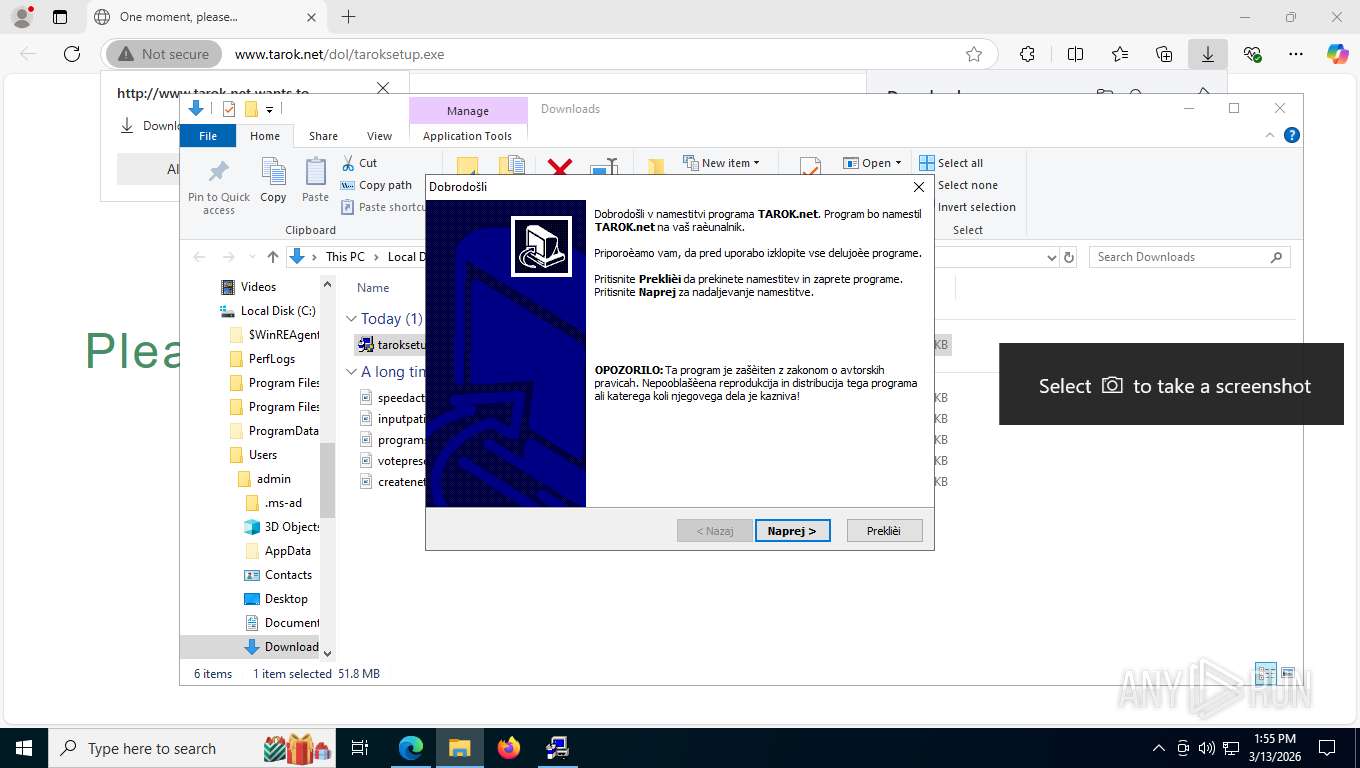Open a new browser tab
This screenshot has height=768, width=1360.
(348, 17)
